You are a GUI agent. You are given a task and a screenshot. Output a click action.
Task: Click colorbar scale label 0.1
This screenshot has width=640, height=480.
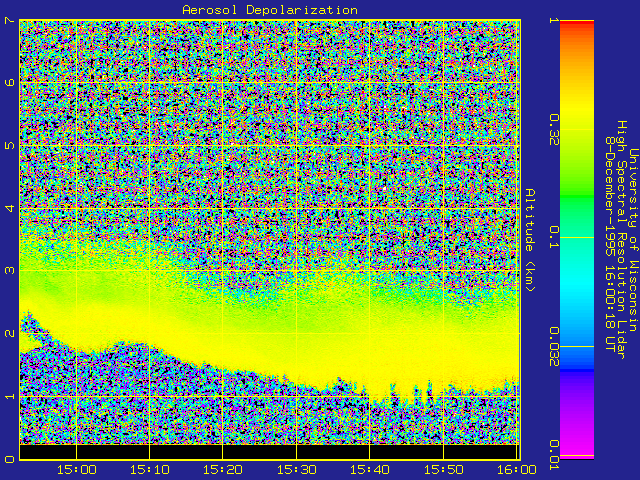(554, 237)
